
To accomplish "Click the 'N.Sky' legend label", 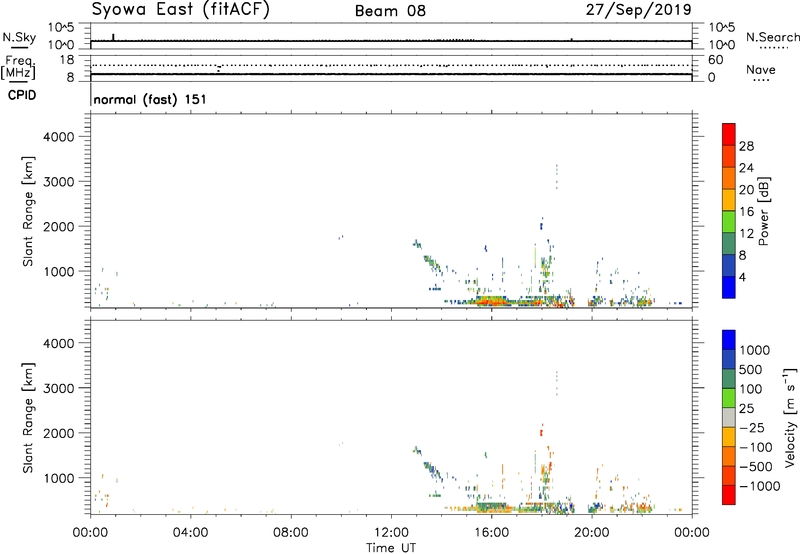I will point(19,37).
